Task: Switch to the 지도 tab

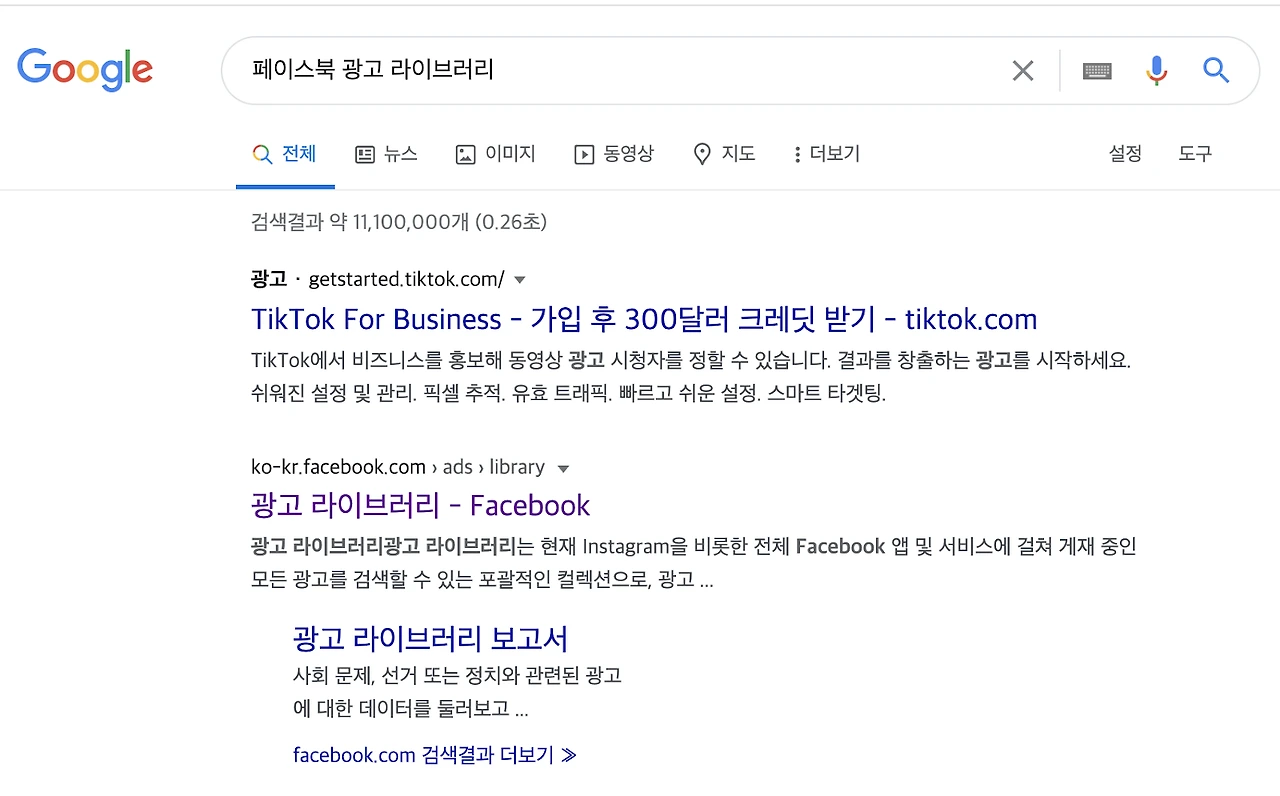Action: point(724,154)
